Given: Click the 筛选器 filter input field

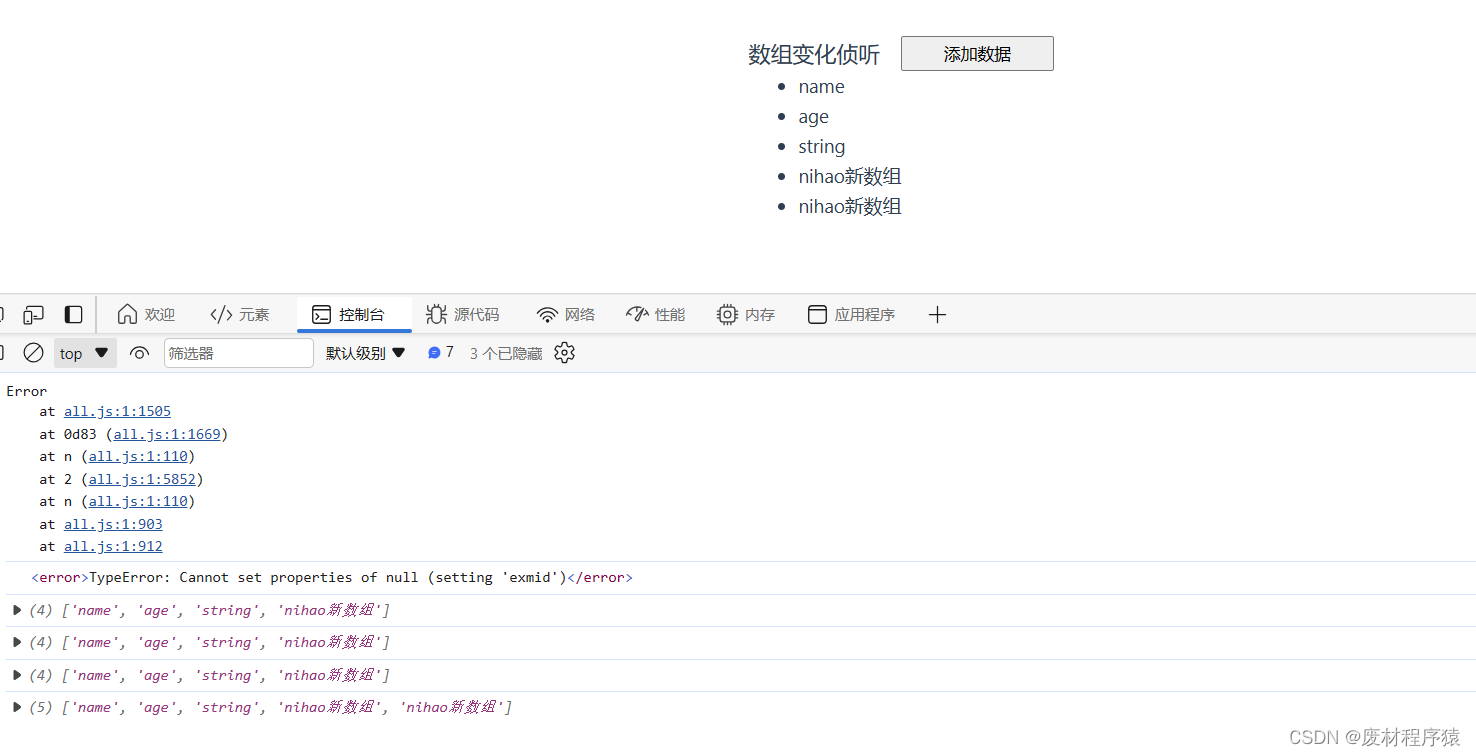Looking at the screenshot, I should click(x=238, y=352).
